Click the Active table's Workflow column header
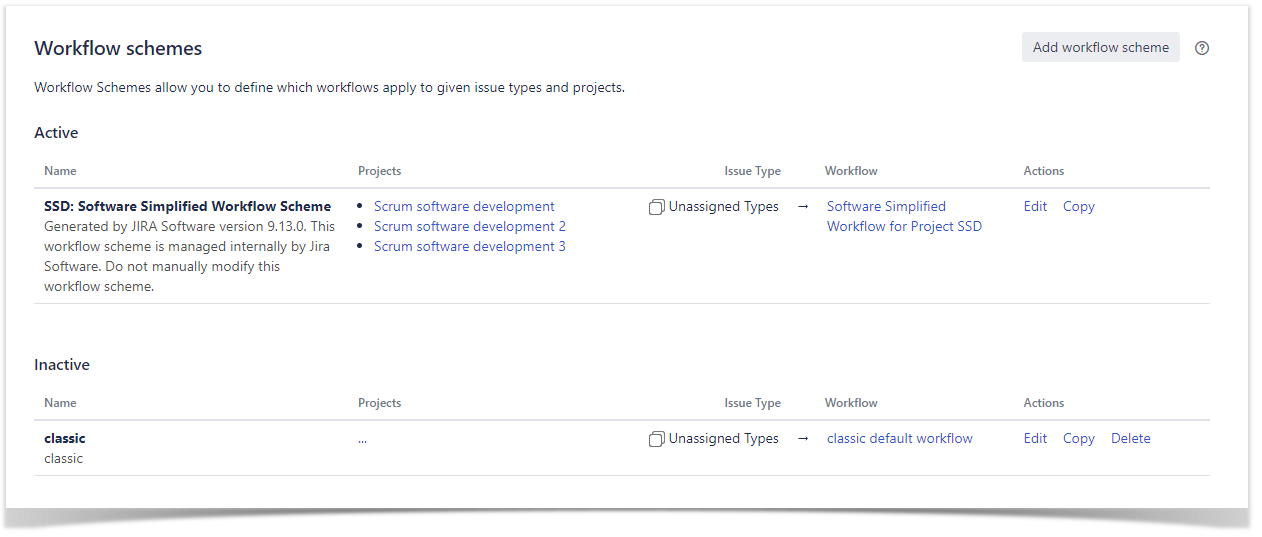This screenshot has height=537, width=1262. click(851, 171)
